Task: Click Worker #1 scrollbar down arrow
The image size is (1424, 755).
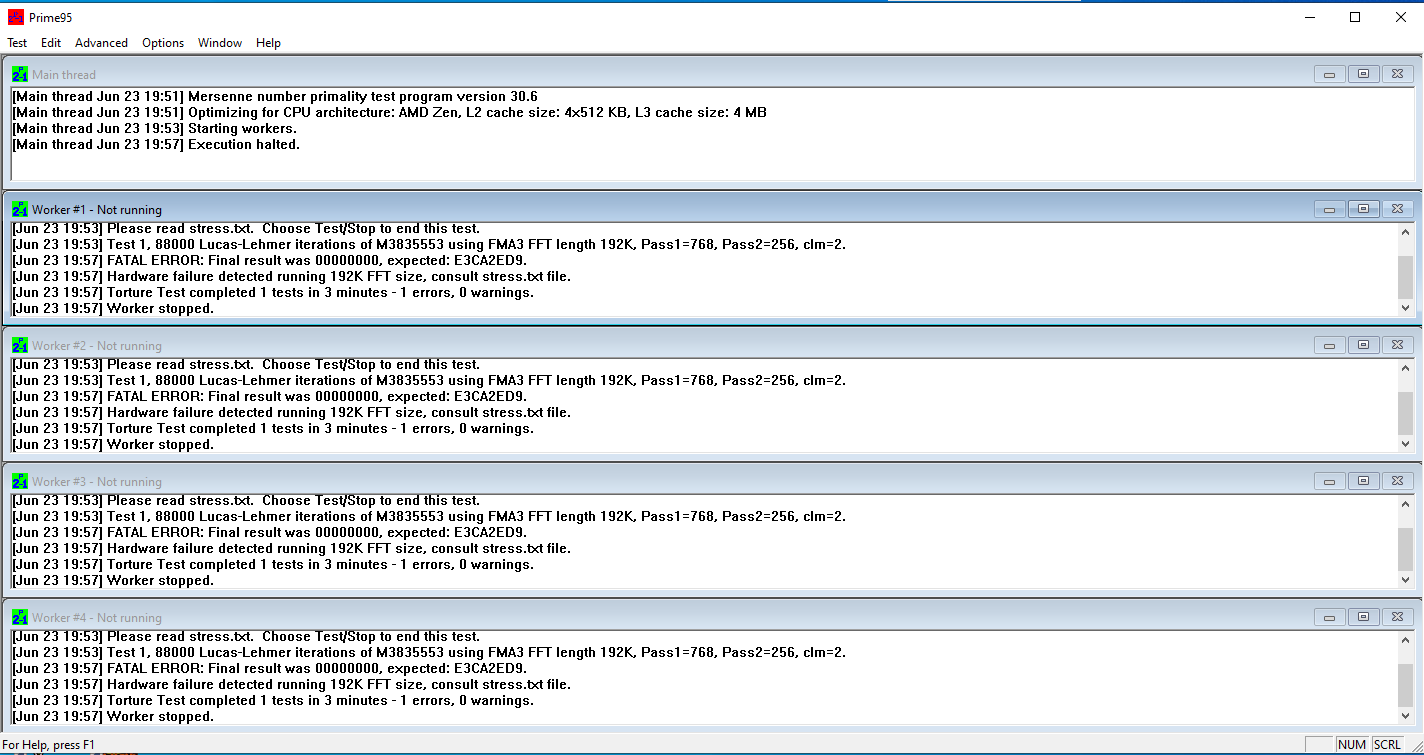Action: click(x=1406, y=308)
